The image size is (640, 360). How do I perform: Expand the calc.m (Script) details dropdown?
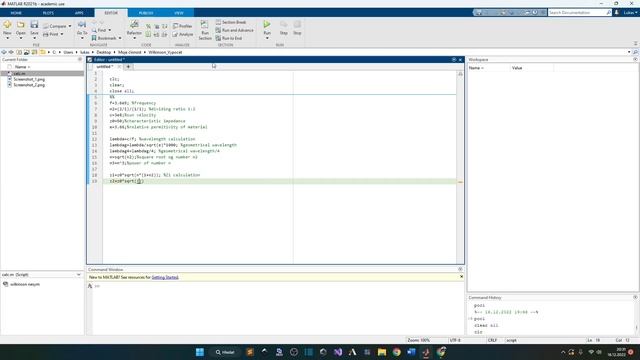[x=79, y=275]
